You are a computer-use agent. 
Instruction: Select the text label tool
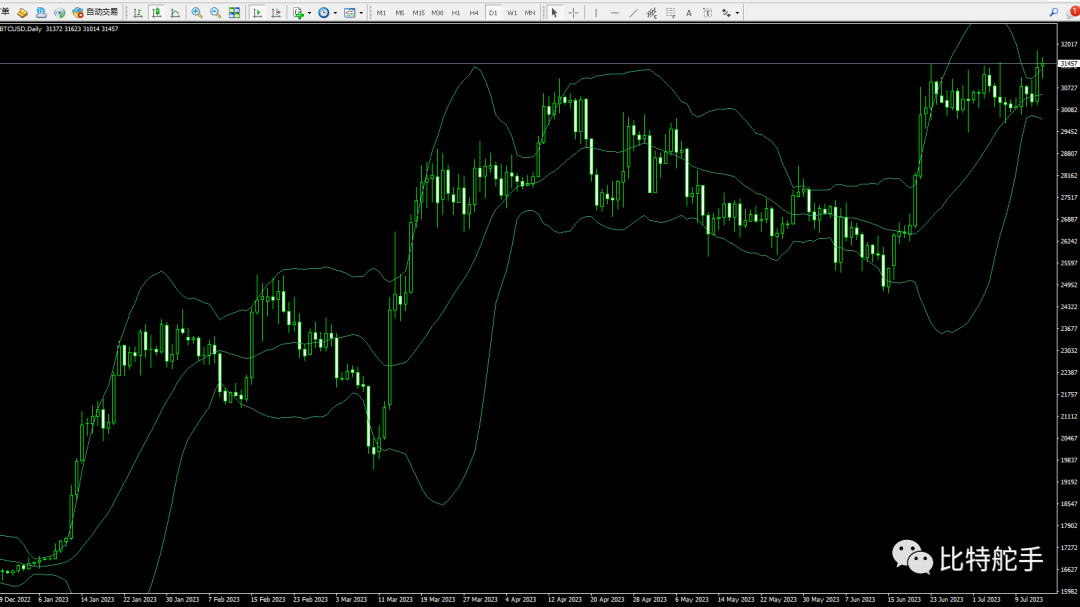pos(707,12)
